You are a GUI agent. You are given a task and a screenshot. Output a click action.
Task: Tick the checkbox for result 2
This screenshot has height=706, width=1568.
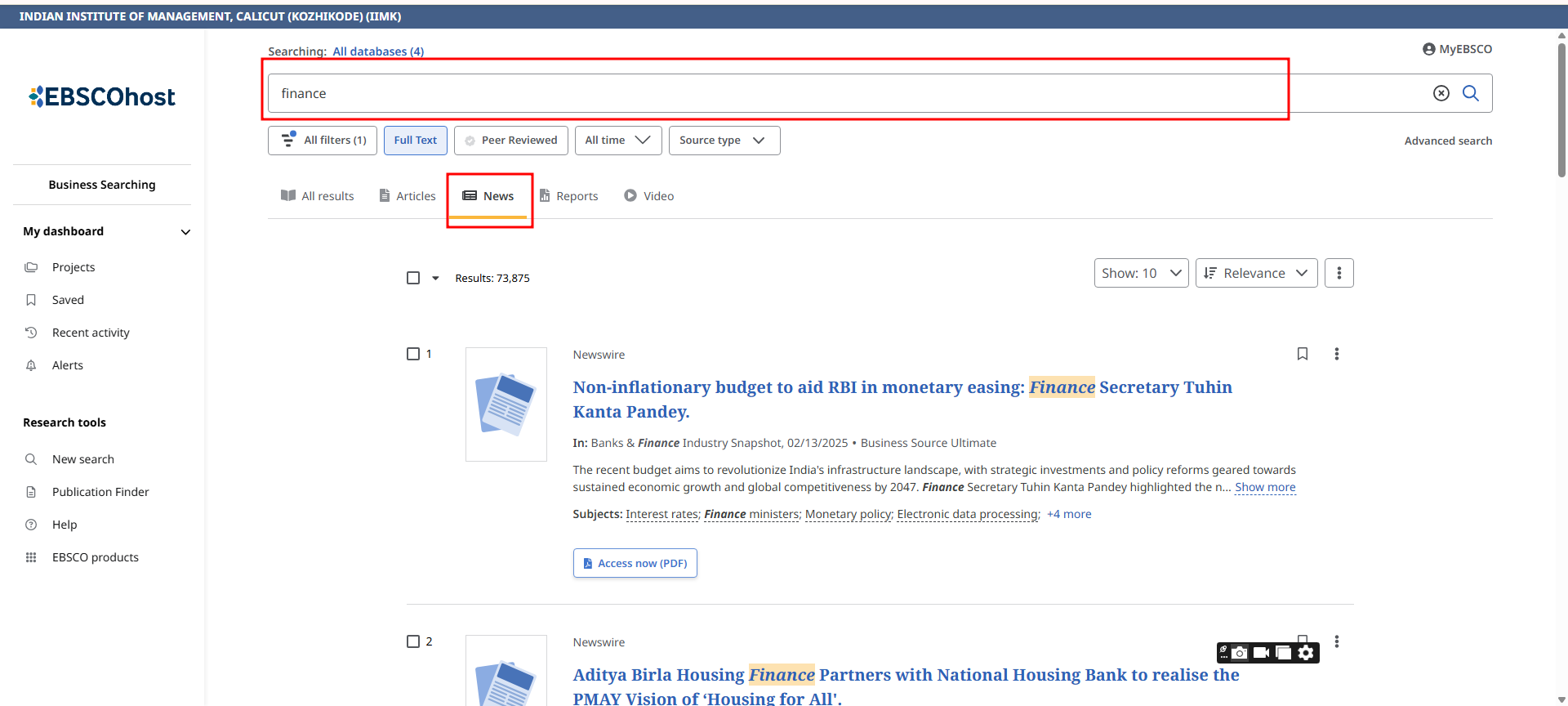[413, 641]
